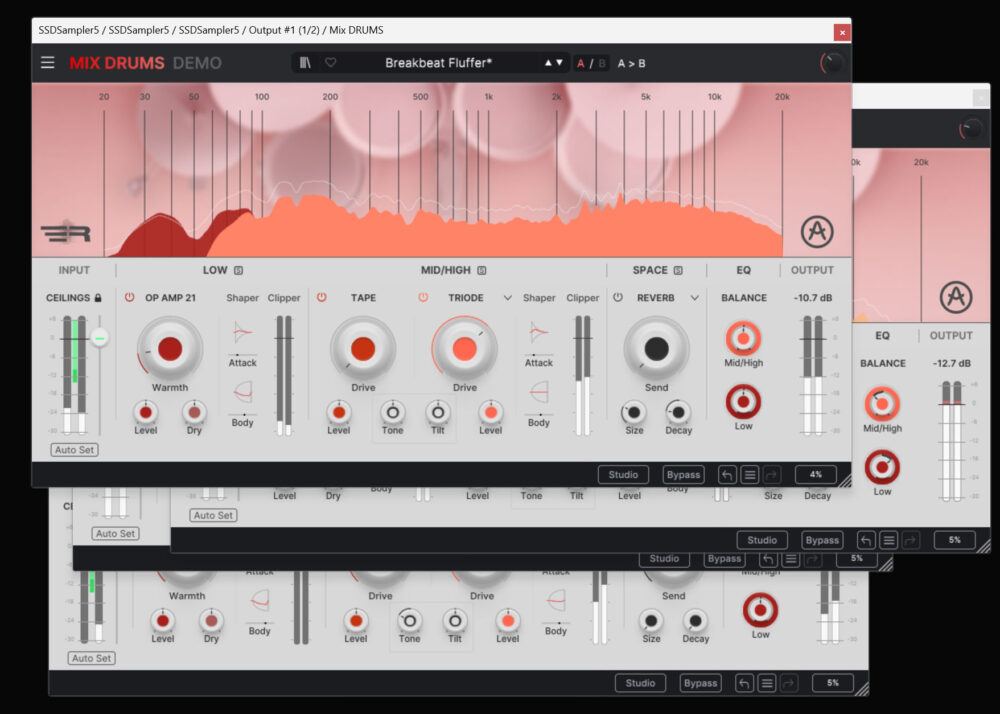Click the LOW section header label
The height and width of the screenshot is (714, 1000).
(215, 270)
